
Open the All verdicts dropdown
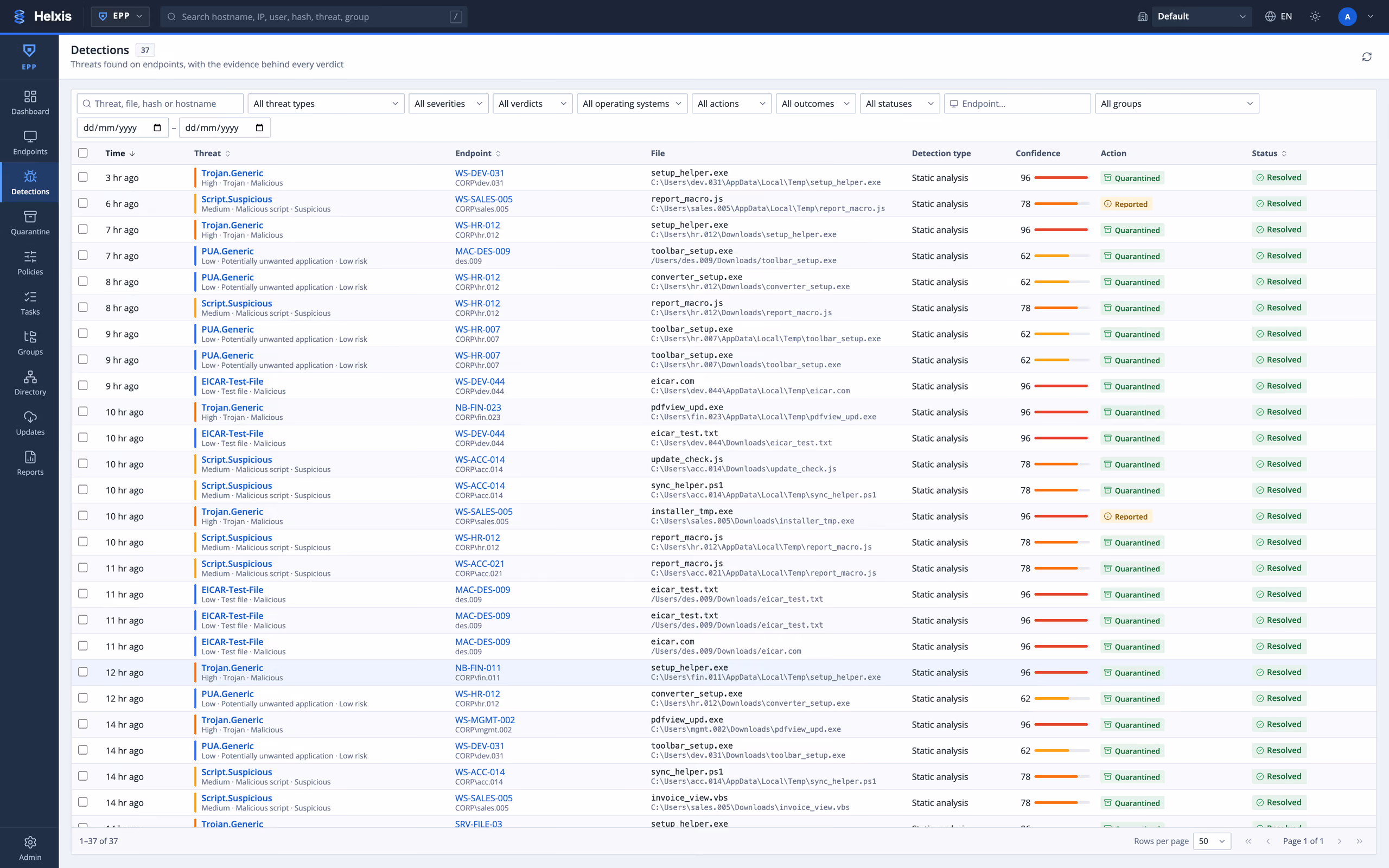pyautogui.click(x=532, y=103)
